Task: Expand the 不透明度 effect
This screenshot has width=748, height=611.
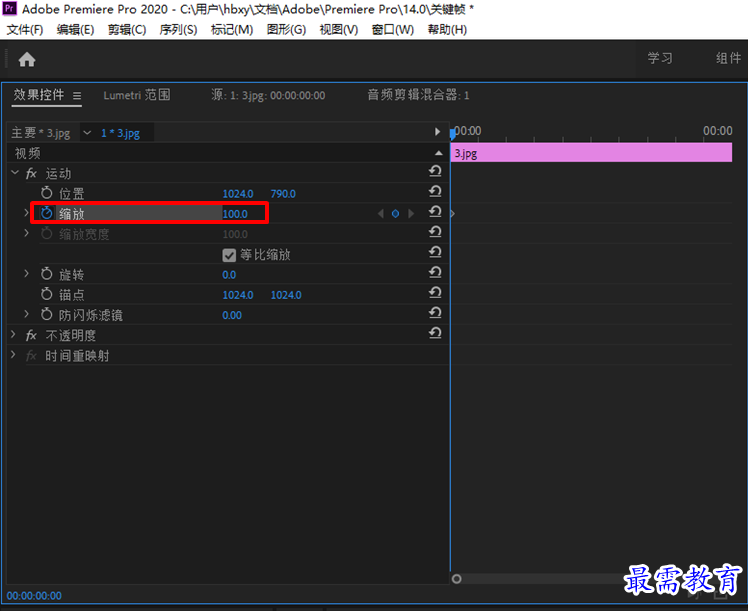Action: click(x=13, y=335)
